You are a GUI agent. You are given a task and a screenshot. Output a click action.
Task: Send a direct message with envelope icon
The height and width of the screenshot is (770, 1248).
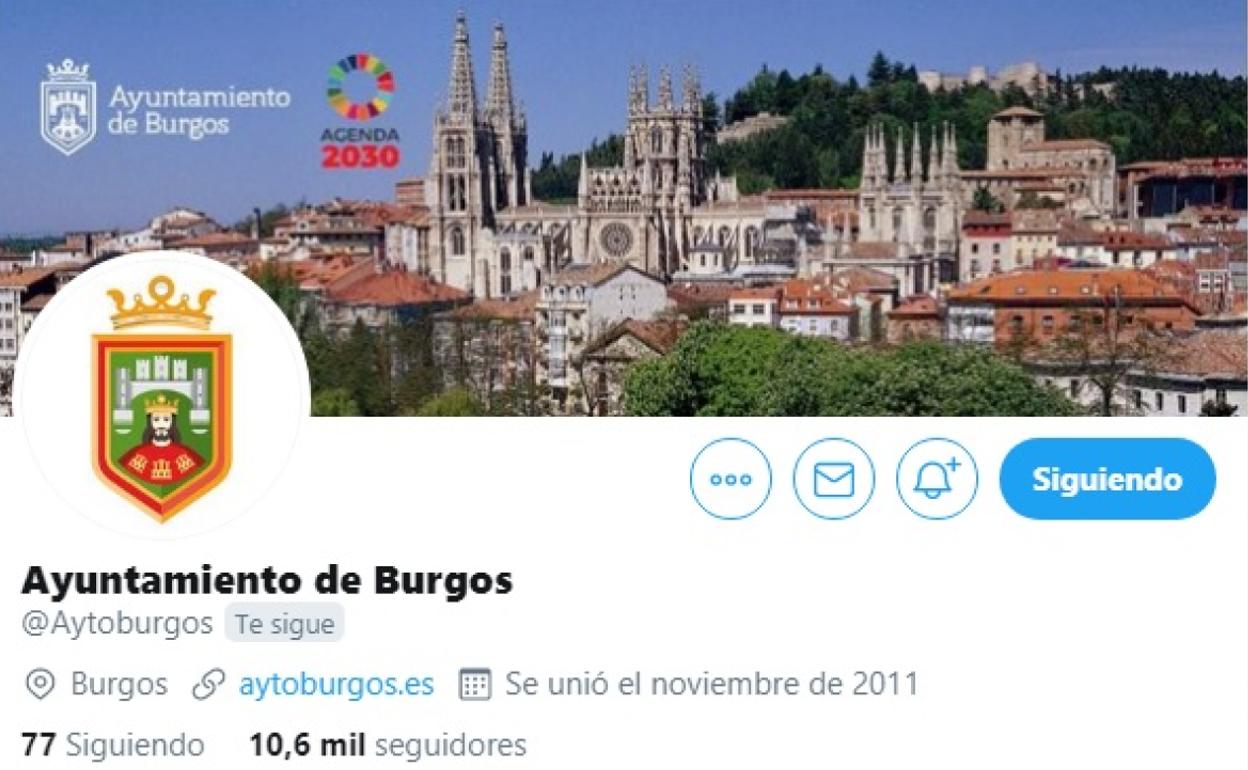[x=834, y=479]
